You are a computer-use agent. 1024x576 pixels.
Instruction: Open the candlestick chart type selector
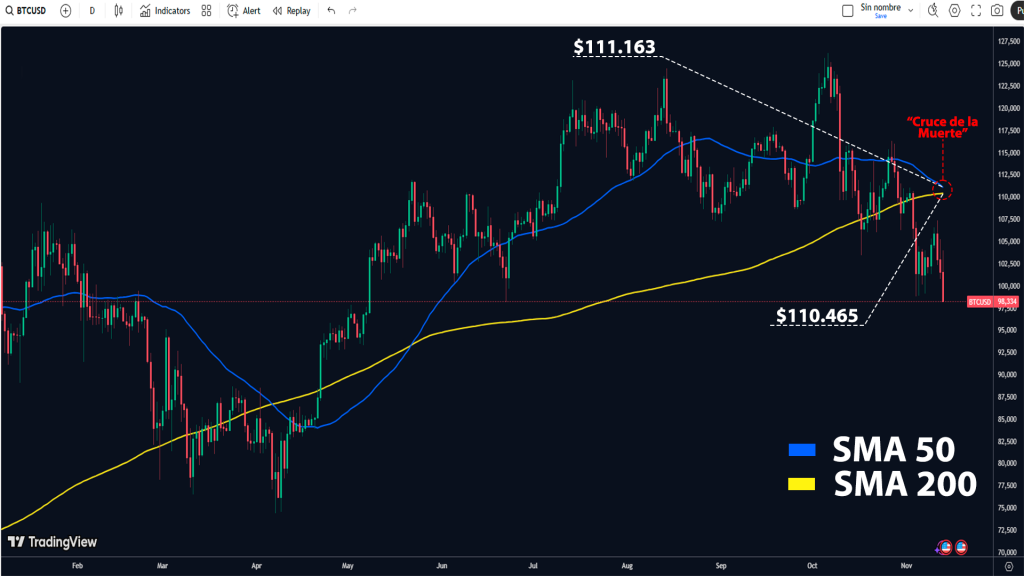119,11
